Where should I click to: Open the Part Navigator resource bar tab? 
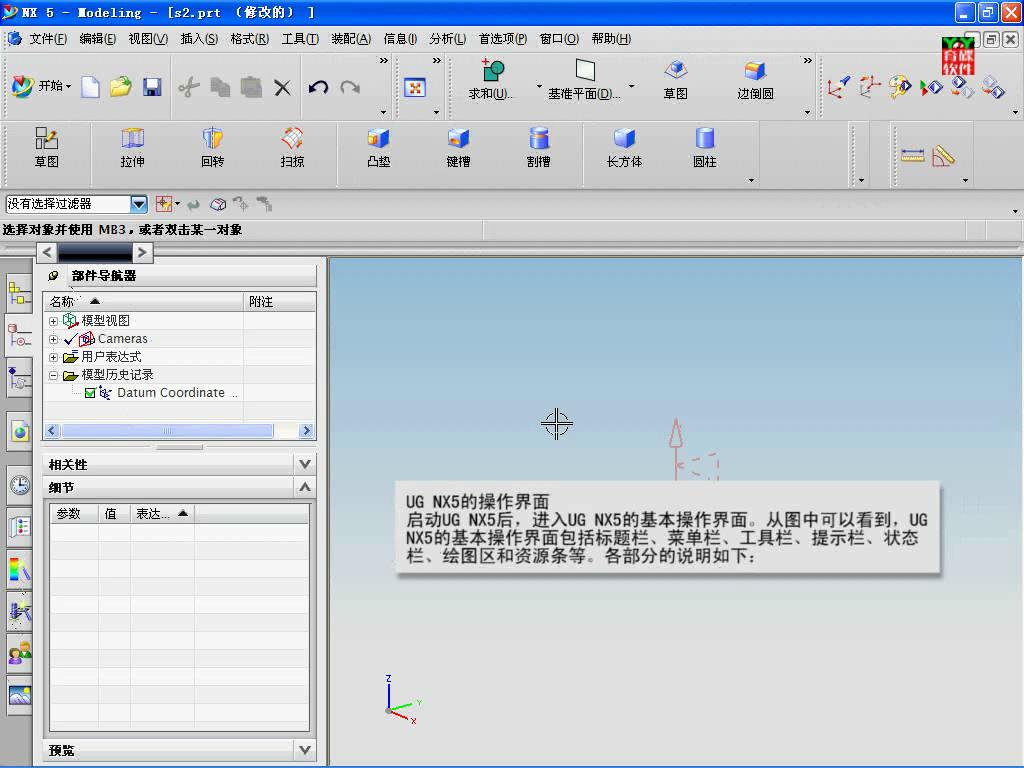pos(20,335)
